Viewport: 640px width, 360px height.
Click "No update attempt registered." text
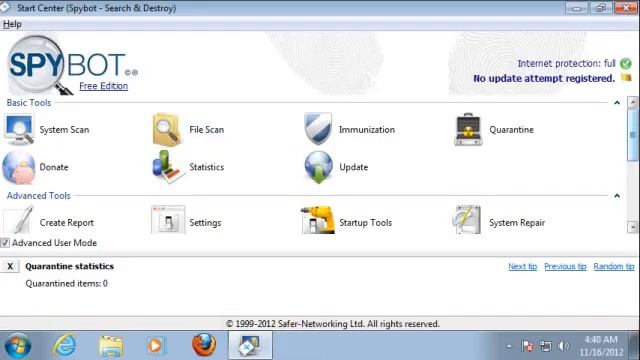click(x=544, y=78)
